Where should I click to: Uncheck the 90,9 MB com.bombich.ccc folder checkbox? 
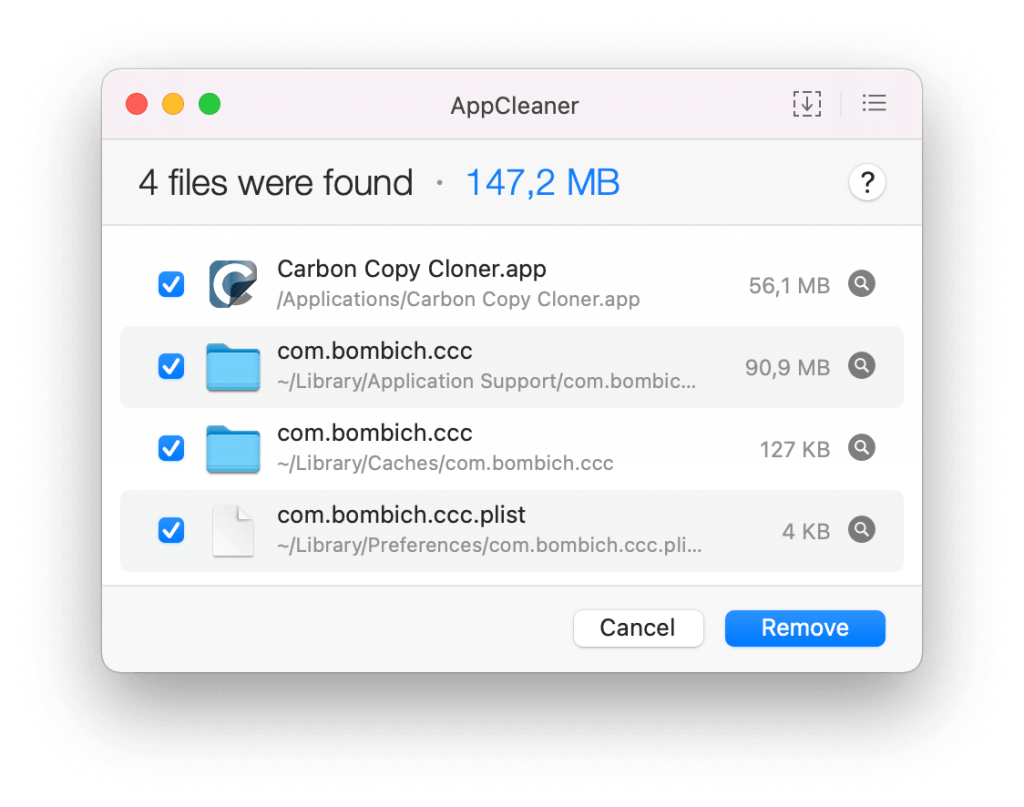tap(171, 367)
